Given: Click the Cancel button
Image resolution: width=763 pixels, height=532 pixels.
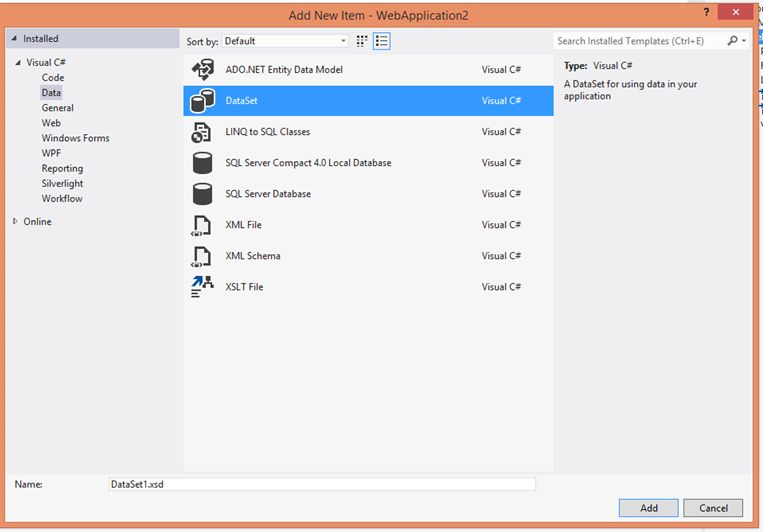Looking at the screenshot, I should click(713, 508).
